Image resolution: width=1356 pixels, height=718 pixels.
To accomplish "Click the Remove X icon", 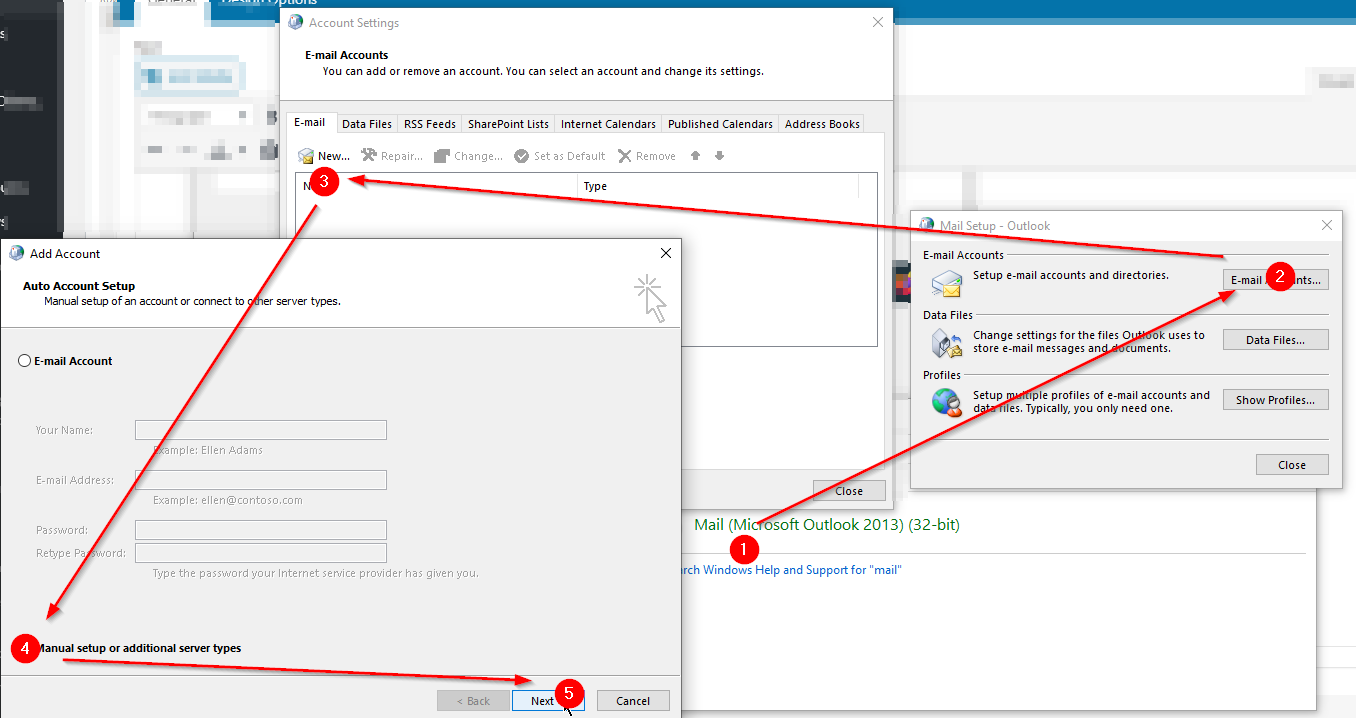I will (x=625, y=156).
